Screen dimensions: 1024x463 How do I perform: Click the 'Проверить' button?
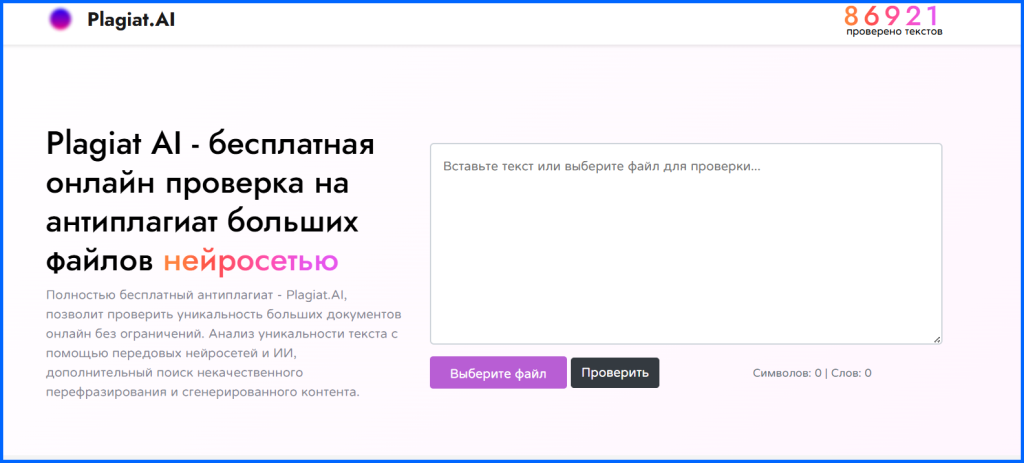pos(615,373)
